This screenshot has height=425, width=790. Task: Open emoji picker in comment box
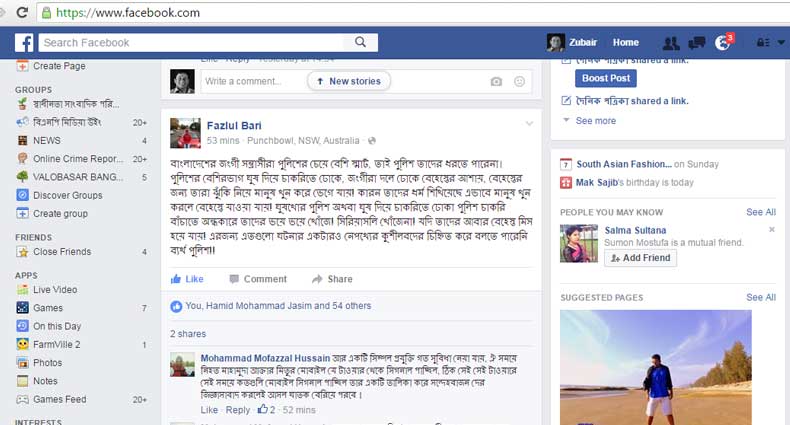click(519, 81)
